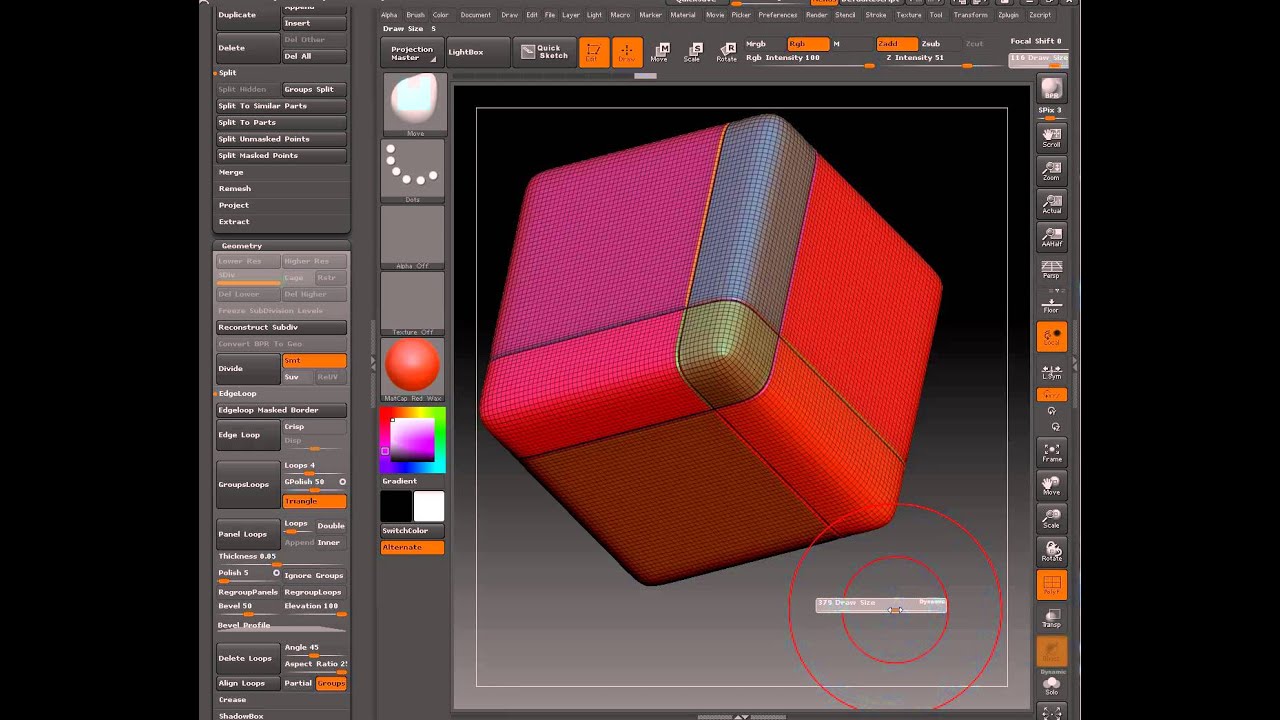Open the Dots stroke thumbnail

[x=414, y=171]
